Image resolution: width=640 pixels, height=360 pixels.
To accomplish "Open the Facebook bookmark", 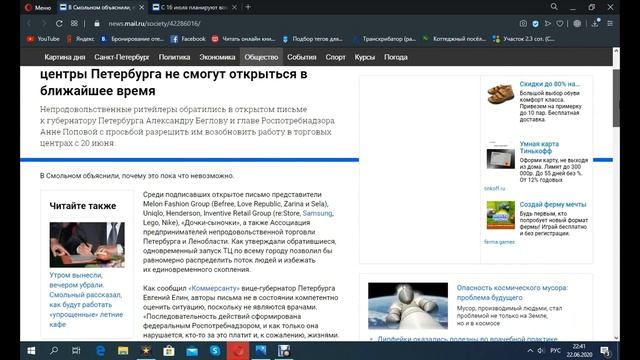I will (188, 39).
